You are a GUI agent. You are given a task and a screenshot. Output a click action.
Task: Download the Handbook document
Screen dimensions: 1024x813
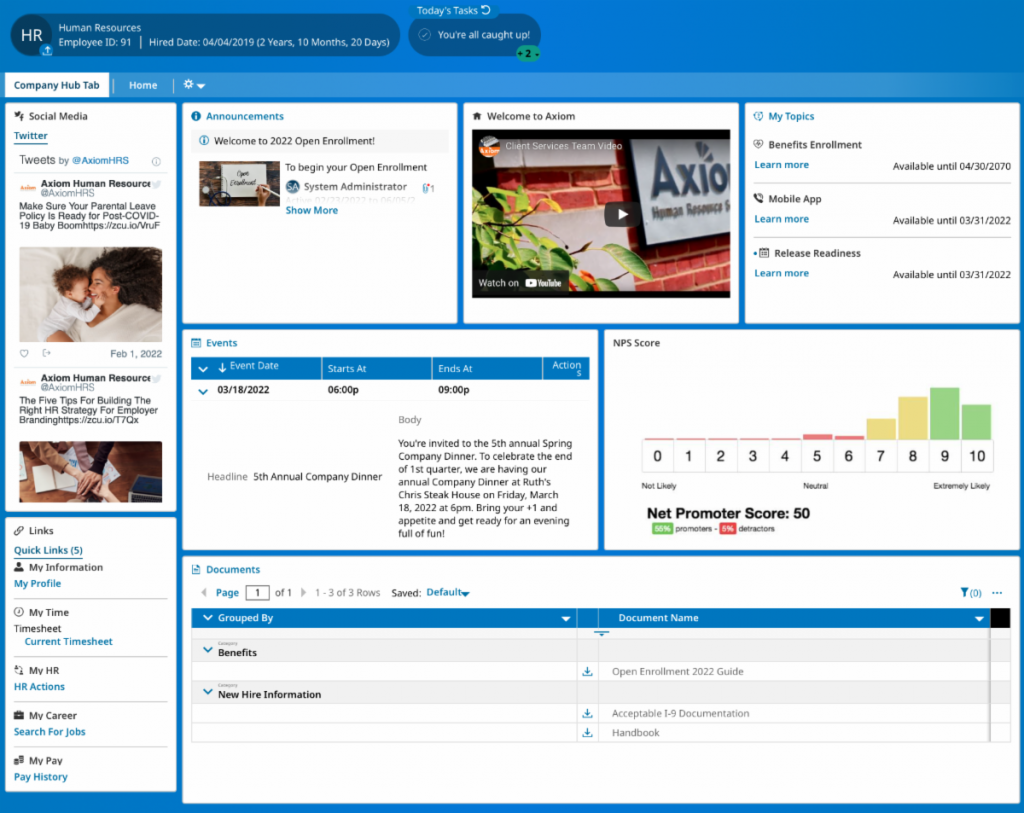(x=588, y=731)
